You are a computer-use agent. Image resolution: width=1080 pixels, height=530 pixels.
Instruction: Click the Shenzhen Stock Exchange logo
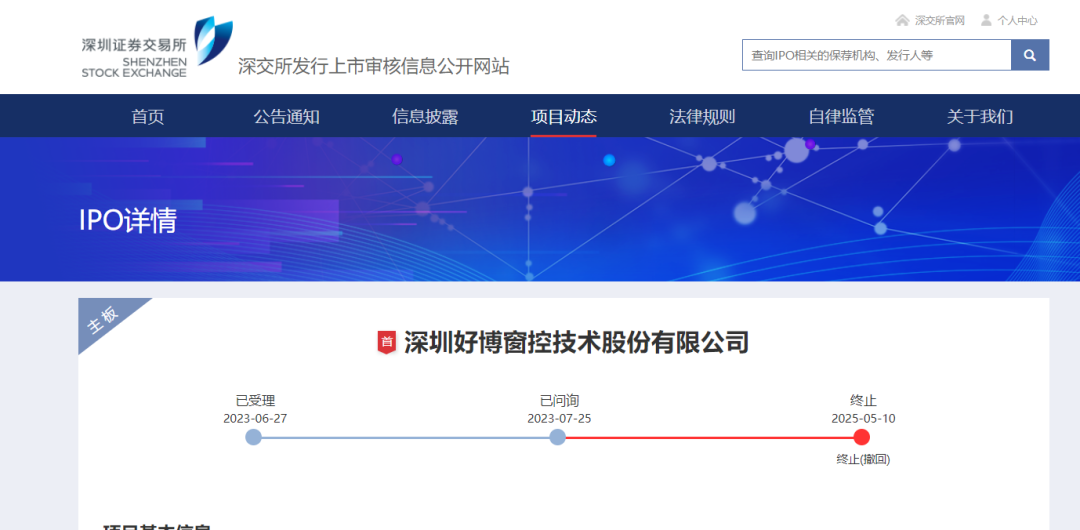[x=157, y=48]
